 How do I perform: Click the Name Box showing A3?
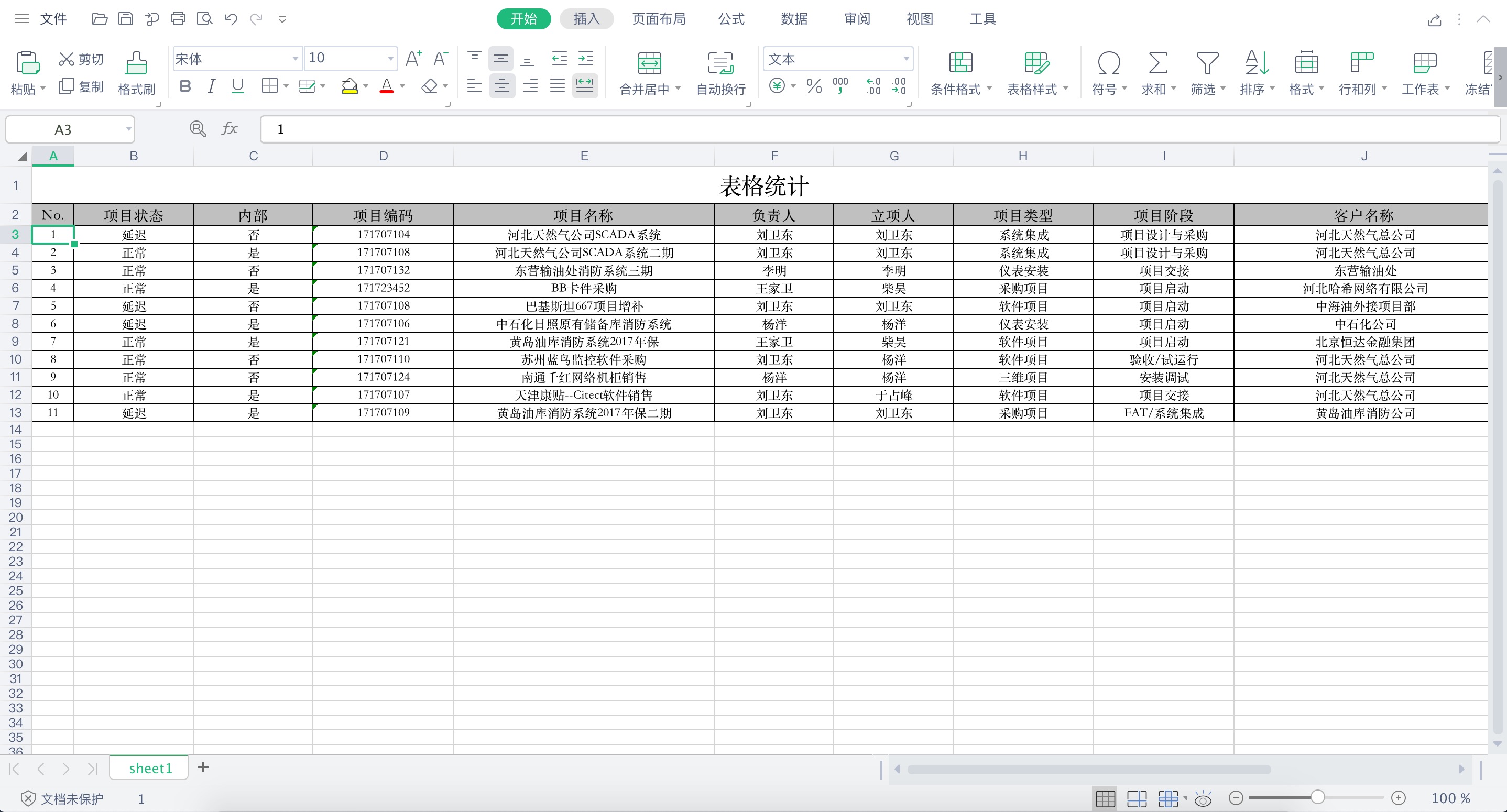pyautogui.click(x=63, y=129)
